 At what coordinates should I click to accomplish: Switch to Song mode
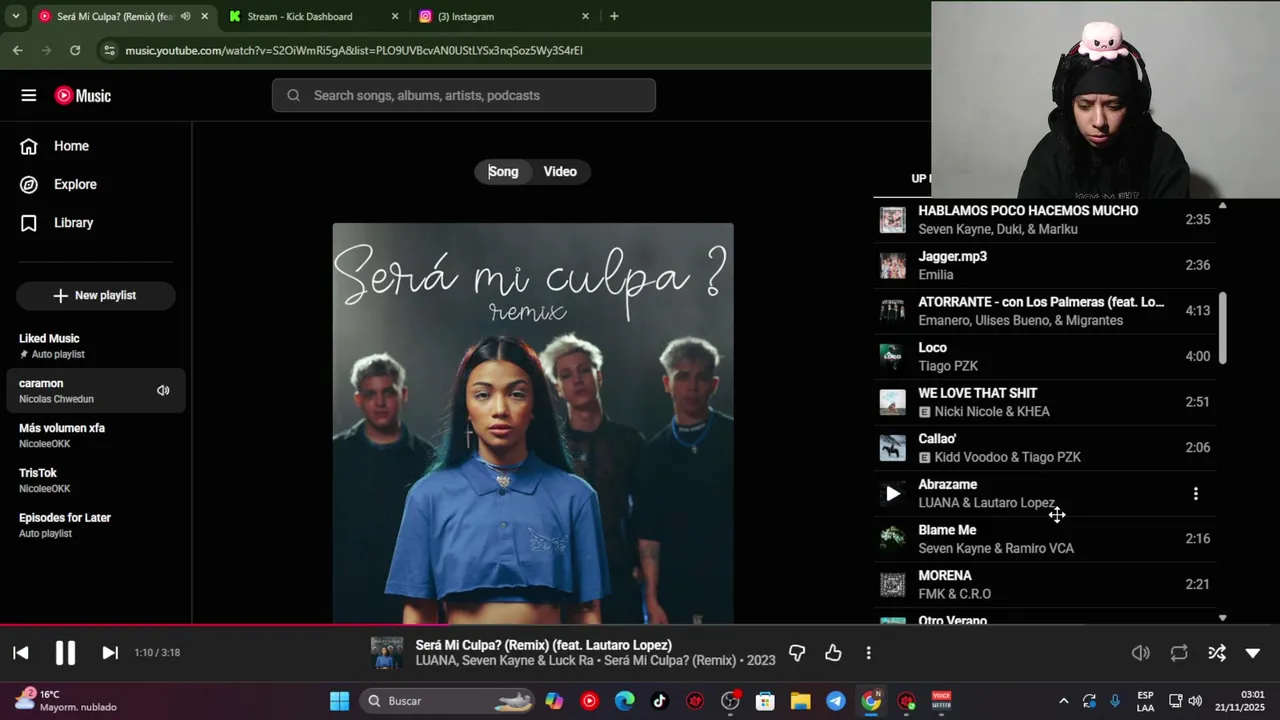pos(503,172)
